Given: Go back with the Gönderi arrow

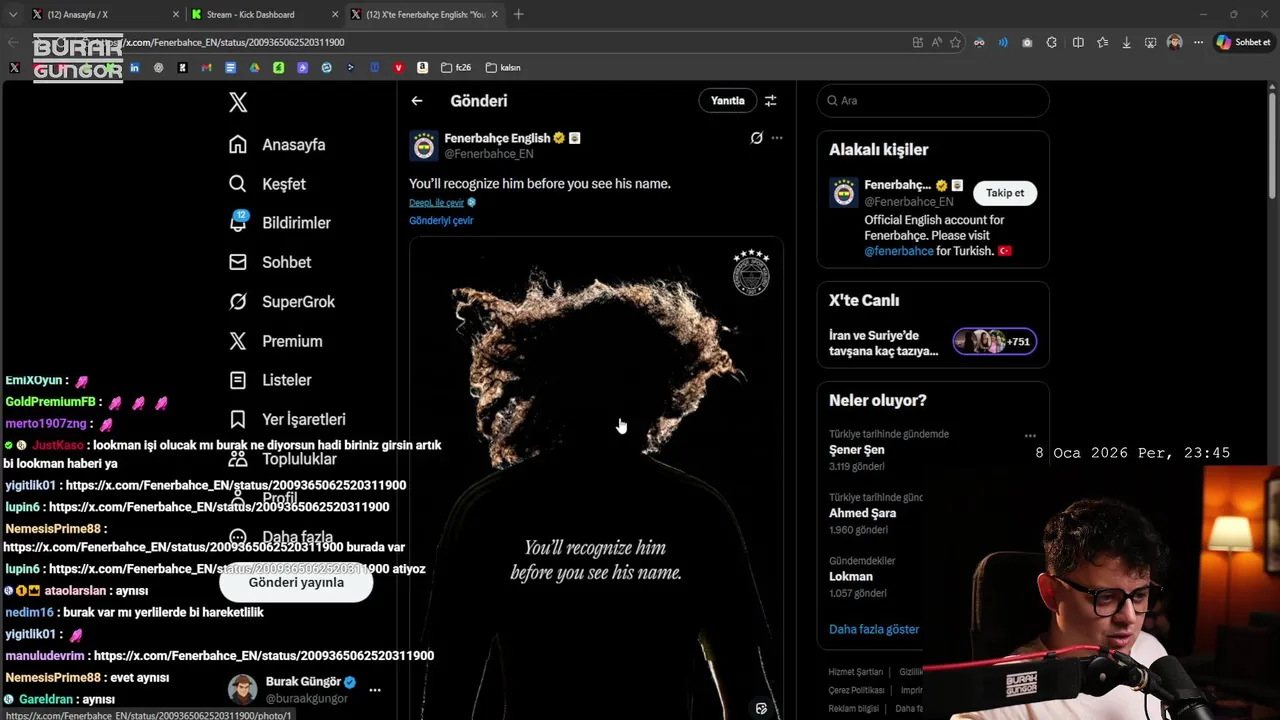Looking at the screenshot, I should click(417, 101).
